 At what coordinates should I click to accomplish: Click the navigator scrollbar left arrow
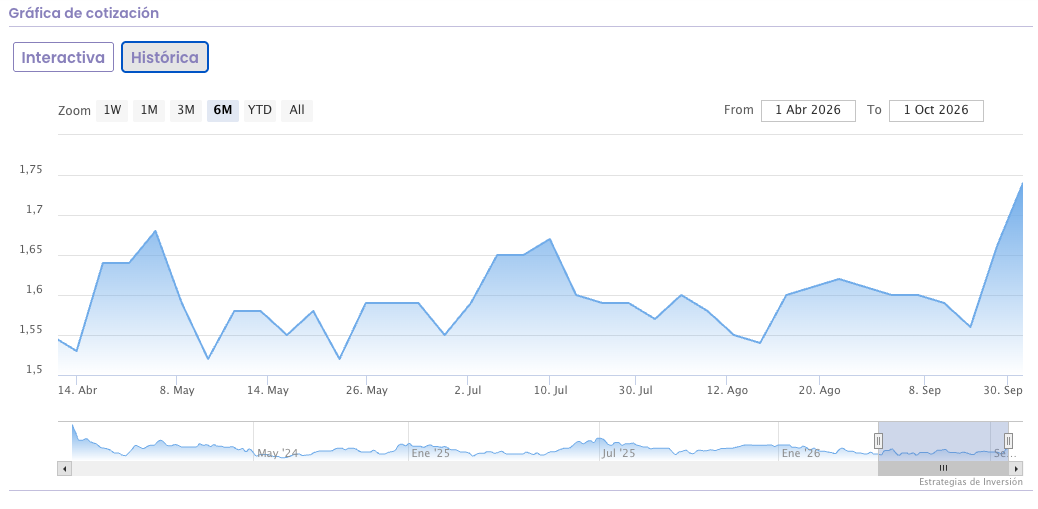click(x=65, y=469)
